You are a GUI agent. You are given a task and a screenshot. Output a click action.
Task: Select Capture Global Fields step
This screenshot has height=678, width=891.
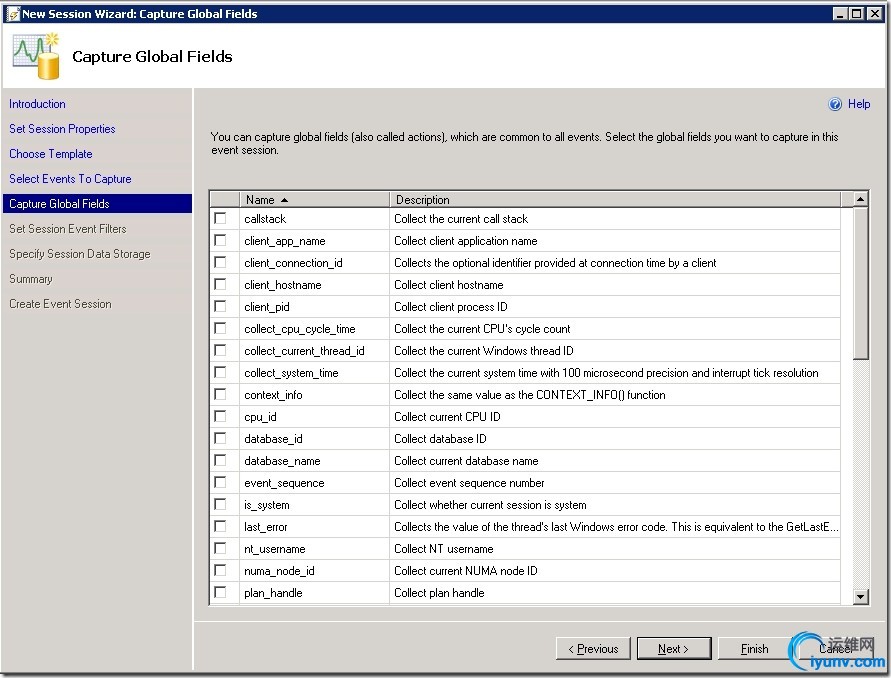(x=97, y=203)
